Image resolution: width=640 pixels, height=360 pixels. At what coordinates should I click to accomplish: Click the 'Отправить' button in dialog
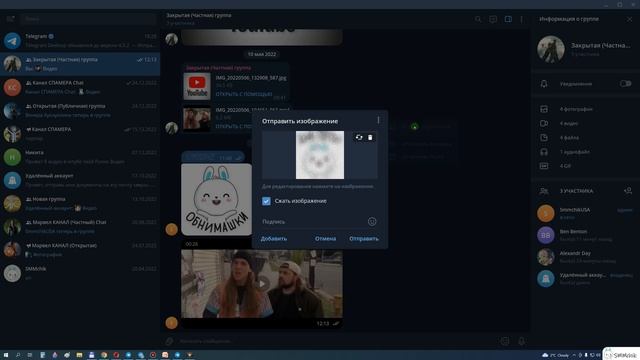pyautogui.click(x=364, y=238)
